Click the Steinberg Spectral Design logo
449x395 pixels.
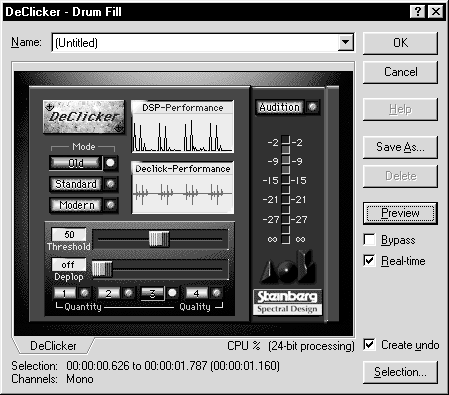point(287,302)
